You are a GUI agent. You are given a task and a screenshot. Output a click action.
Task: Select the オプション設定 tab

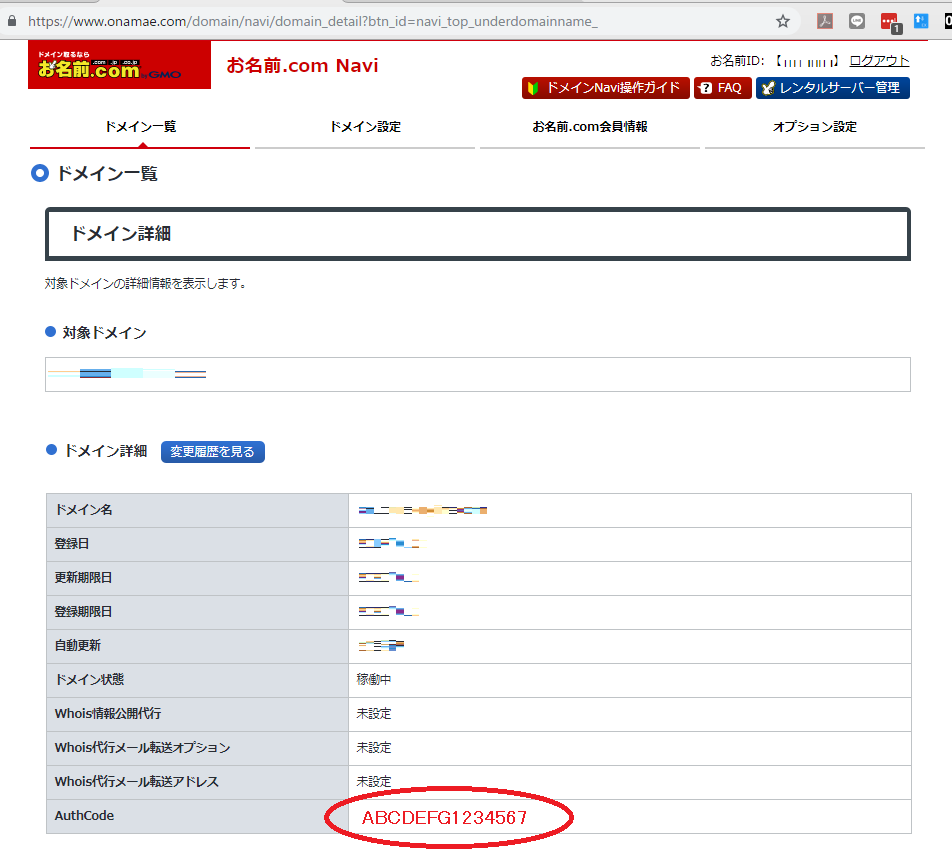click(814, 127)
